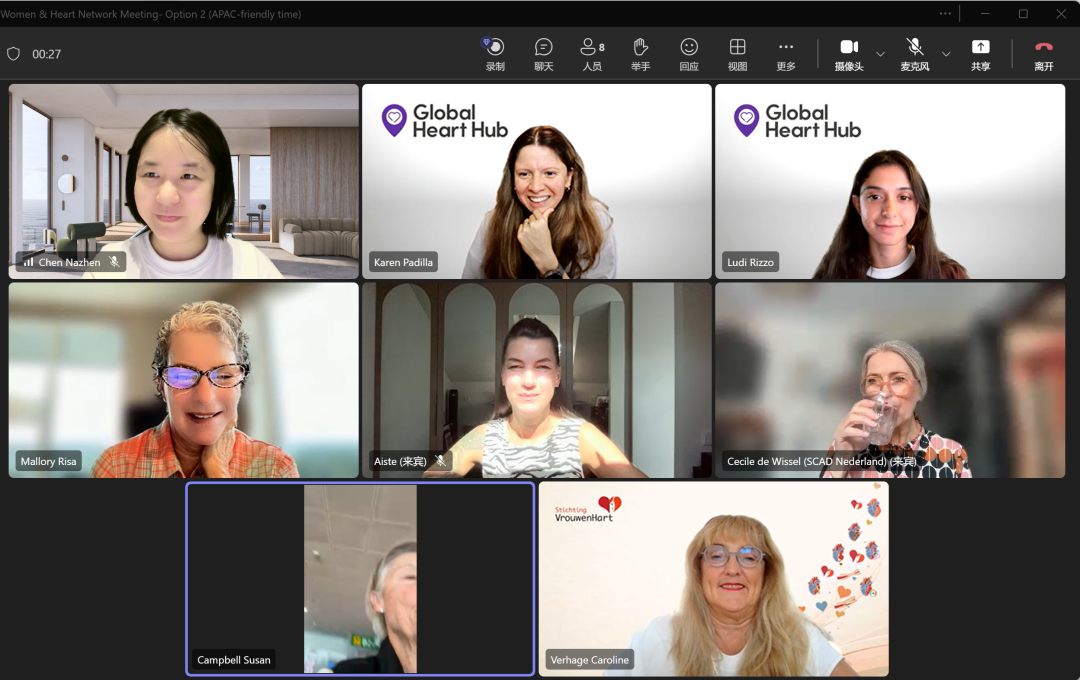The image size is (1080, 680).
Task: Select Aiste's video tile
Action: coord(537,380)
